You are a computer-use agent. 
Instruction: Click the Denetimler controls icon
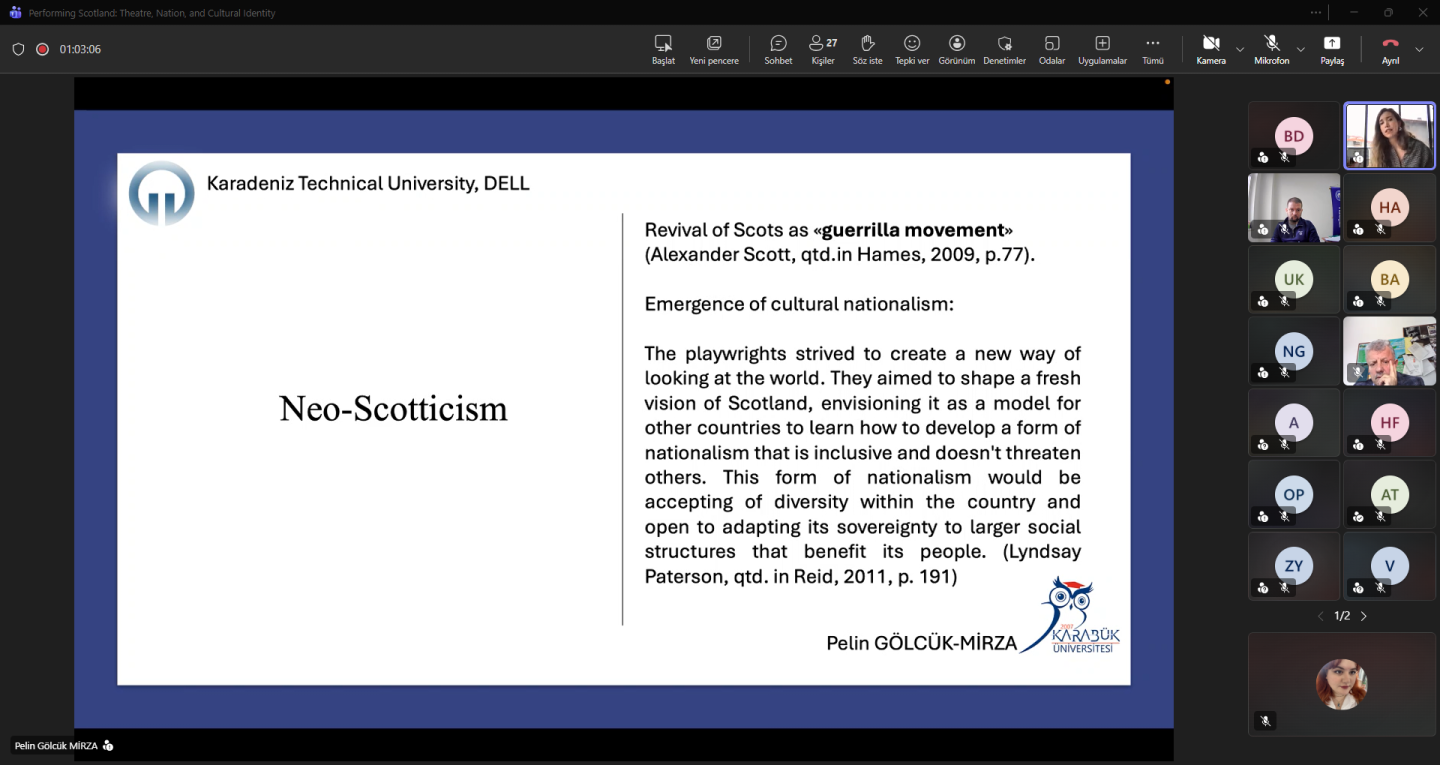(1005, 48)
